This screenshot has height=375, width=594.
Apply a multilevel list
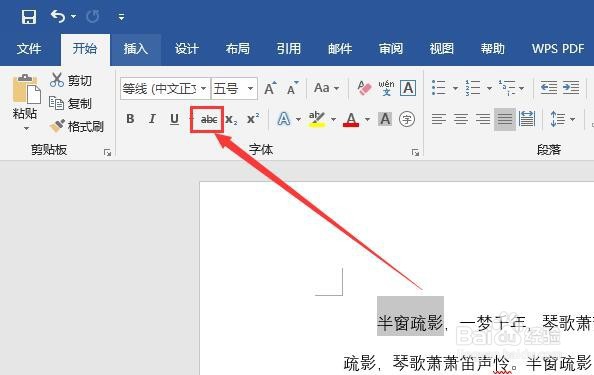coord(507,88)
